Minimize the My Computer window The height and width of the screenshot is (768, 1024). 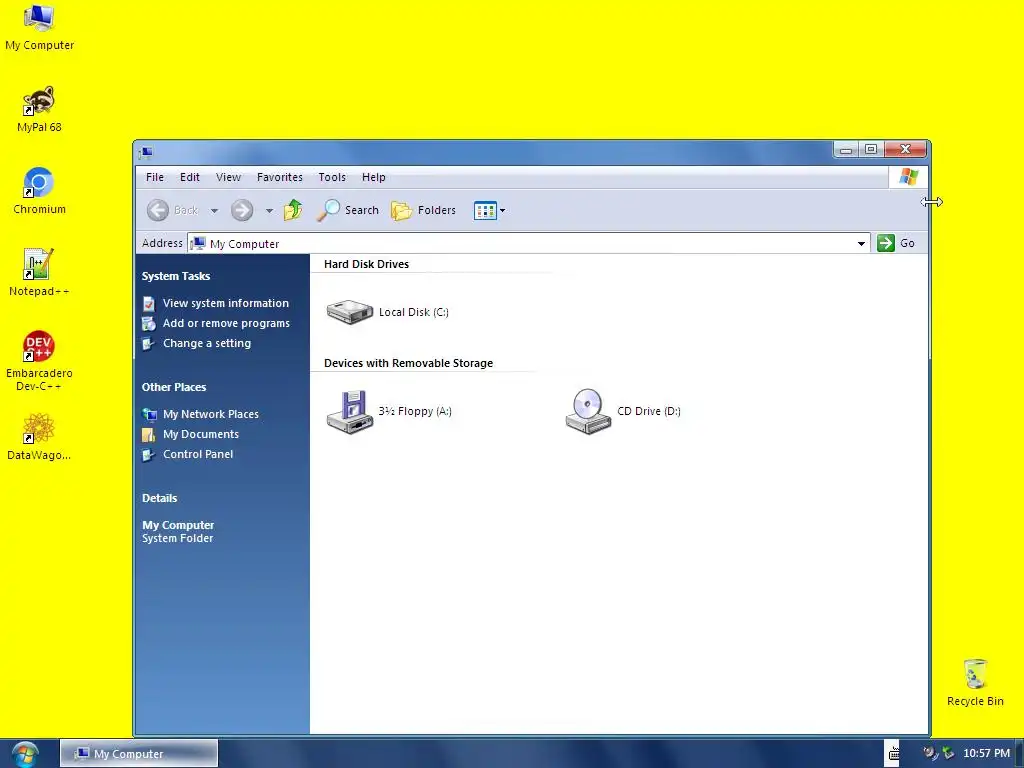pyautogui.click(x=846, y=150)
